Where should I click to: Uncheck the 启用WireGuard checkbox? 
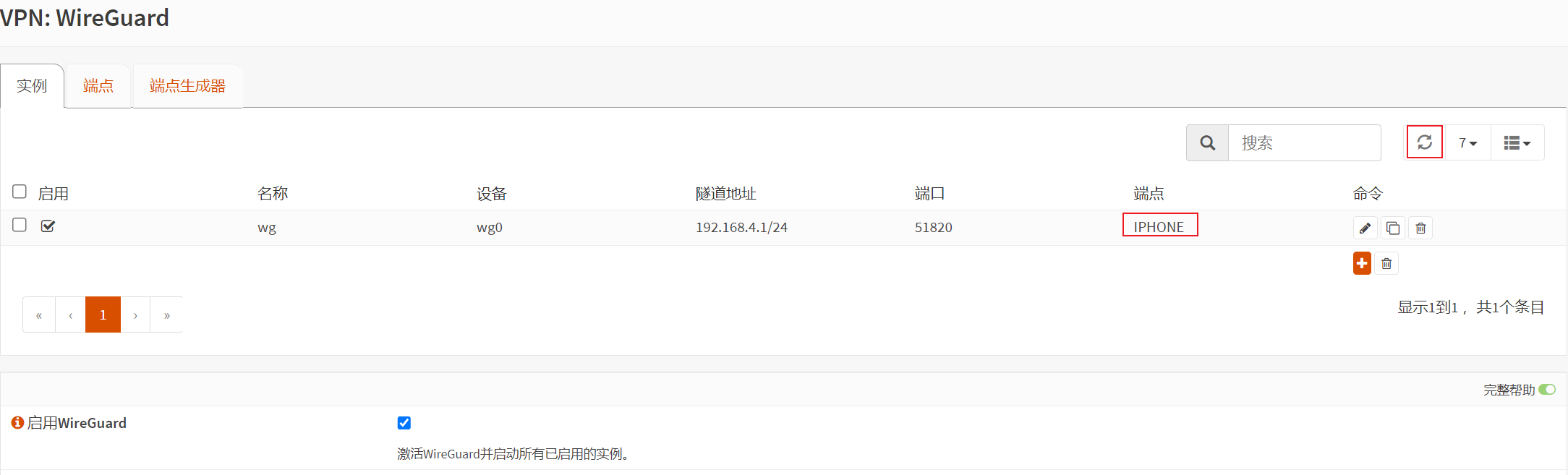point(404,423)
